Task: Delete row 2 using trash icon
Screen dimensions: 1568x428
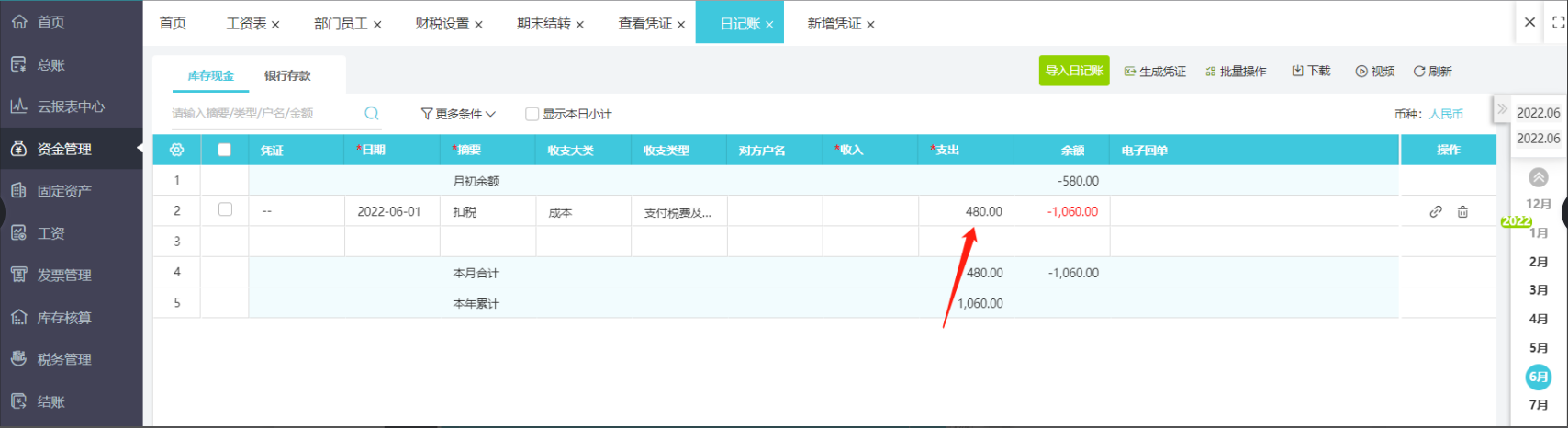Action: coord(1462,211)
